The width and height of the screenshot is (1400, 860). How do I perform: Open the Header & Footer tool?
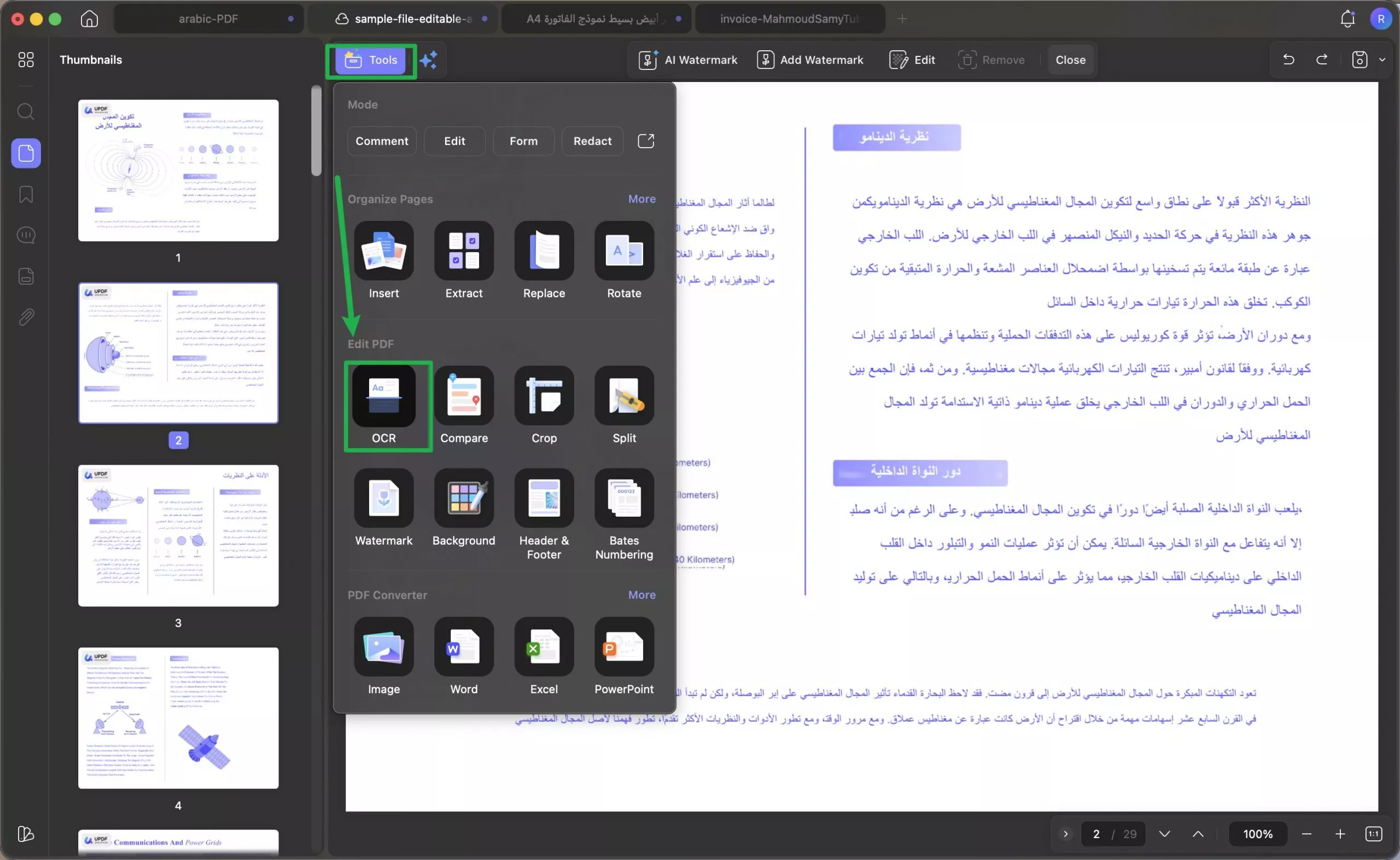tap(544, 506)
